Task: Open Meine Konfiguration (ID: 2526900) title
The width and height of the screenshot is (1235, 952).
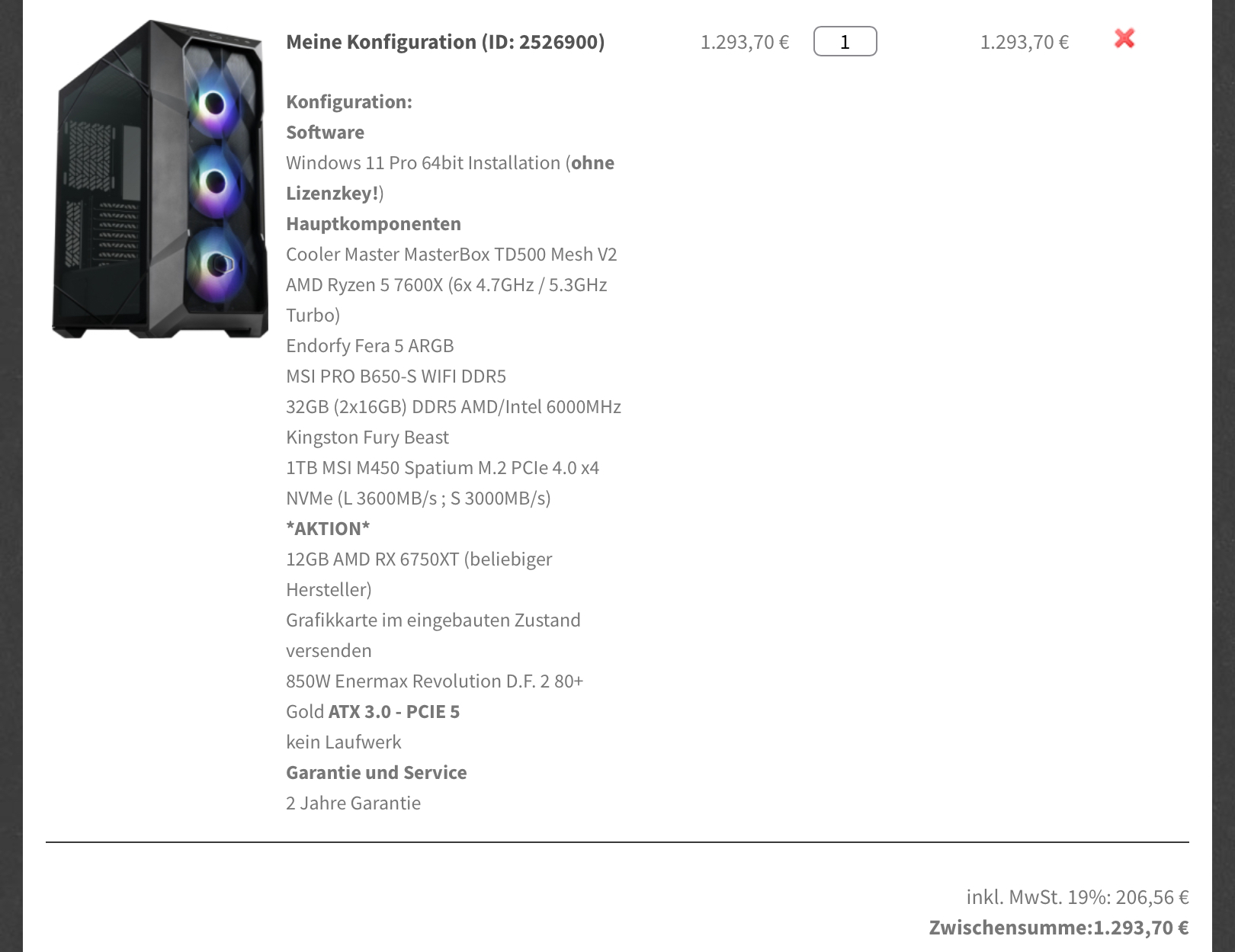Action: pyautogui.click(x=445, y=42)
